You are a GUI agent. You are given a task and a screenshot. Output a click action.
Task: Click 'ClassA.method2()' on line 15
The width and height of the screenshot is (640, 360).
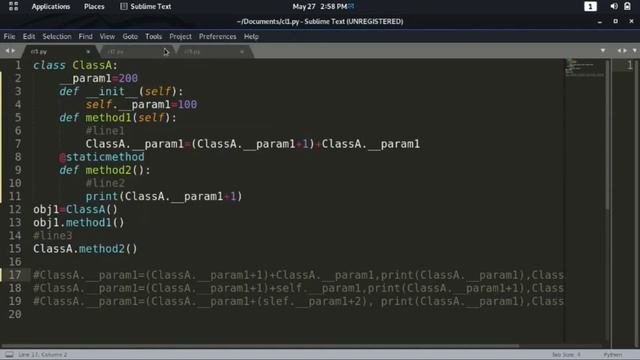(85, 249)
